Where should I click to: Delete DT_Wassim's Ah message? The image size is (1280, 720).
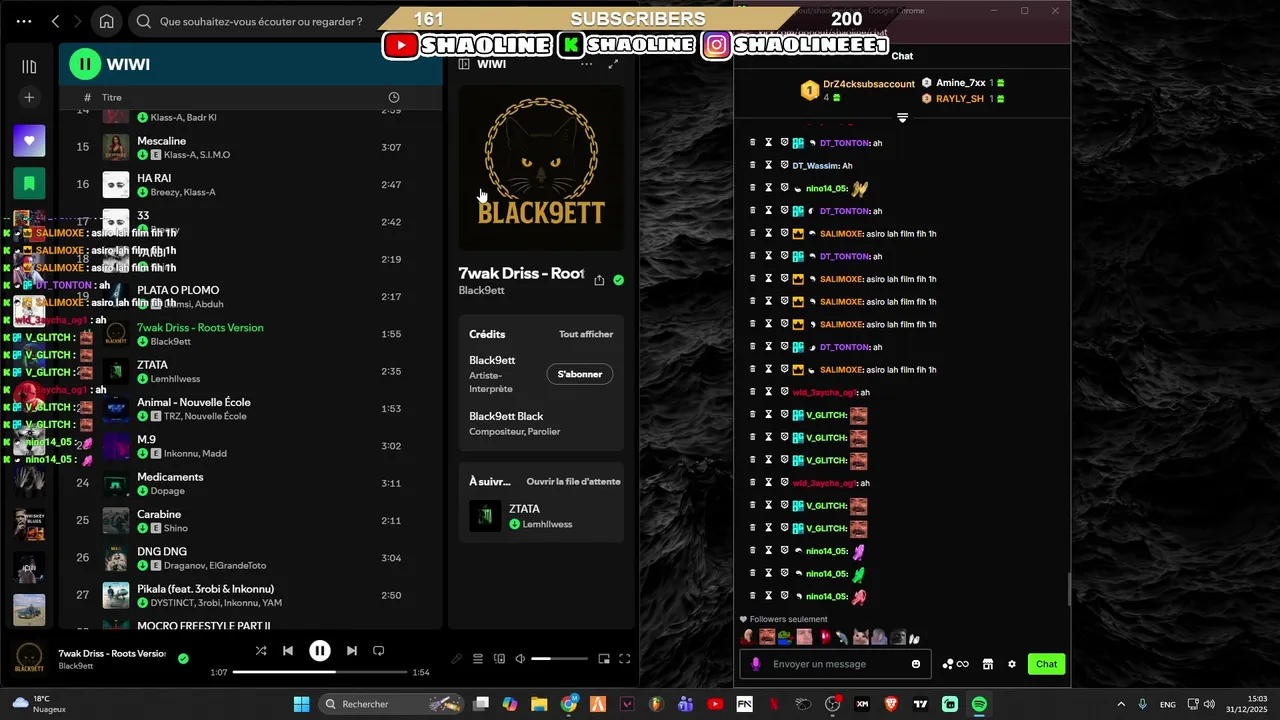753,165
